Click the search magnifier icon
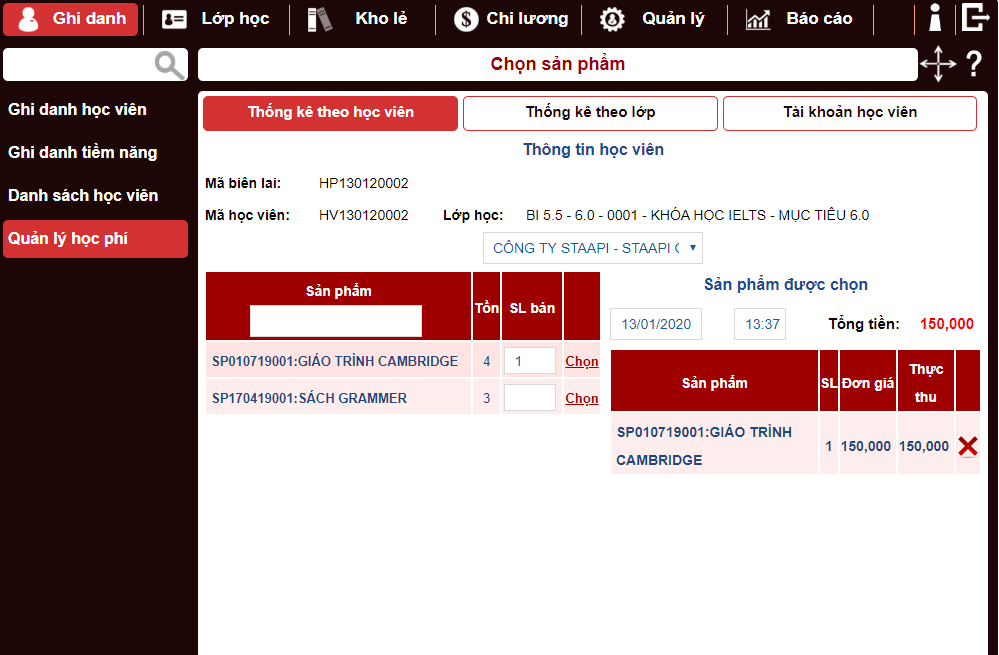Viewport: 999px width, 655px height. tap(170, 66)
